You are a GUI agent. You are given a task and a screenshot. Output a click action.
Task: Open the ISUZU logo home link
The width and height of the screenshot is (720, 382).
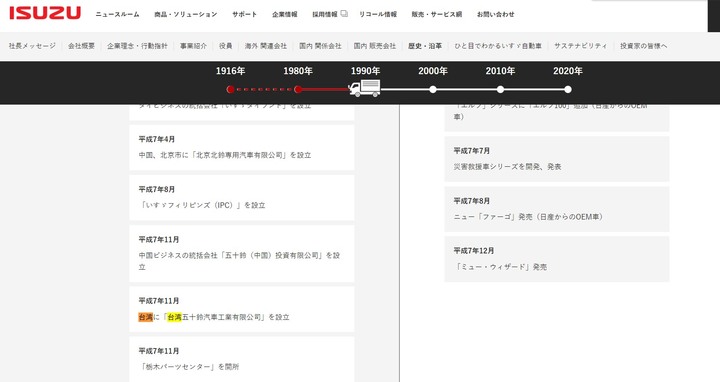click(x=45, y=13)
